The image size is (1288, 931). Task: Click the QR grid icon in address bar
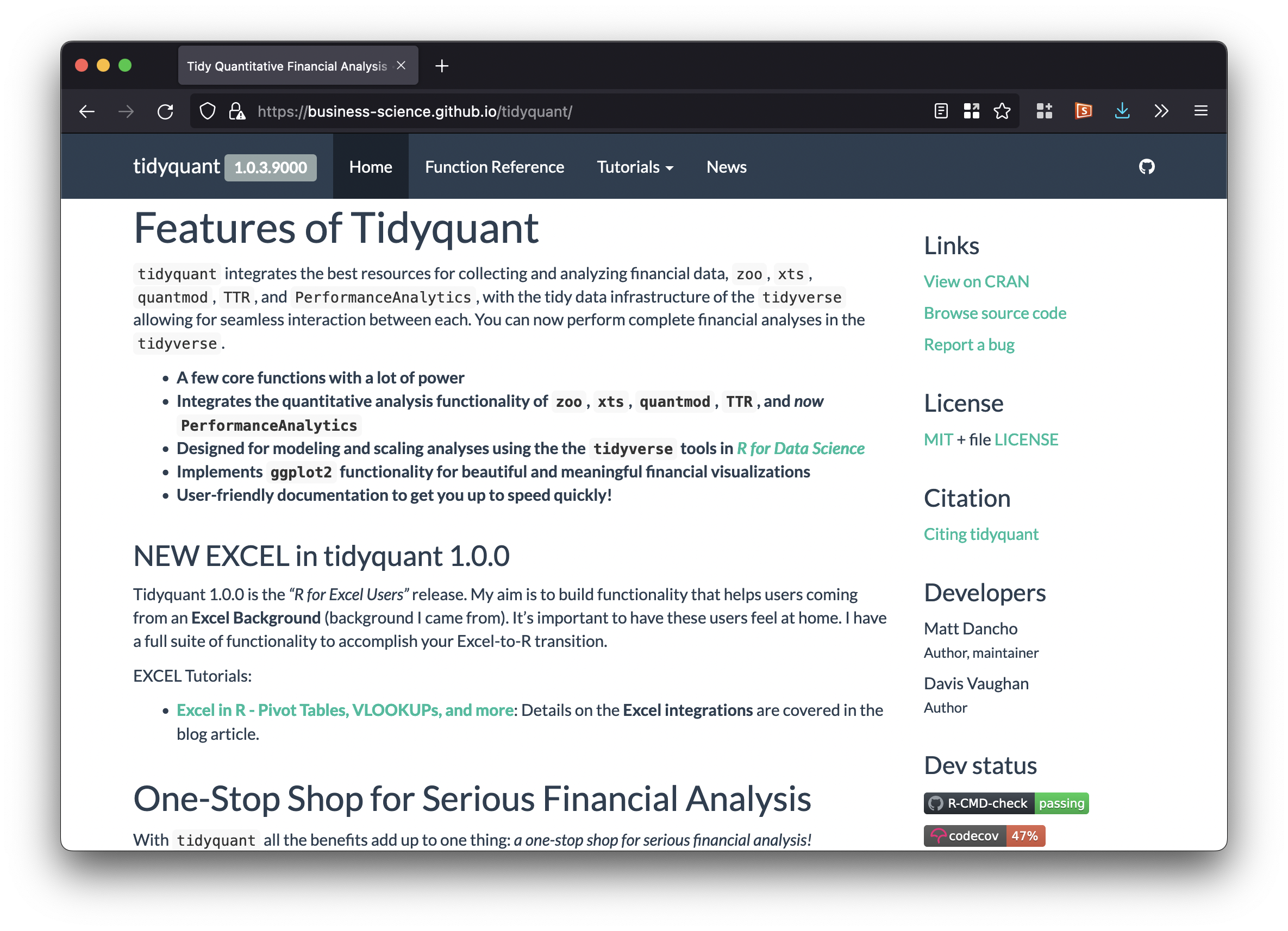click(x=972, y=111)
